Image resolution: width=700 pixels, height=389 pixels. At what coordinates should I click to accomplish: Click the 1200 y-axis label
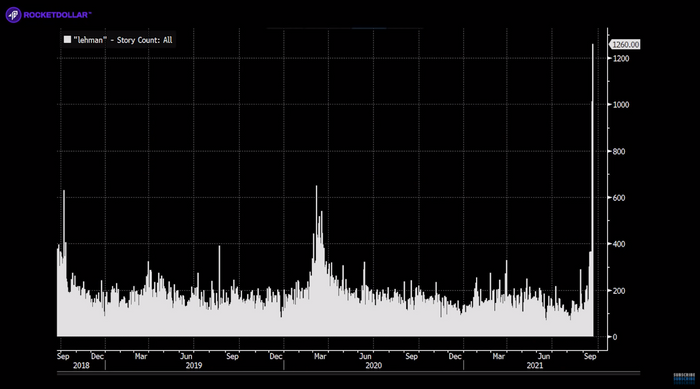pos(621,59)
